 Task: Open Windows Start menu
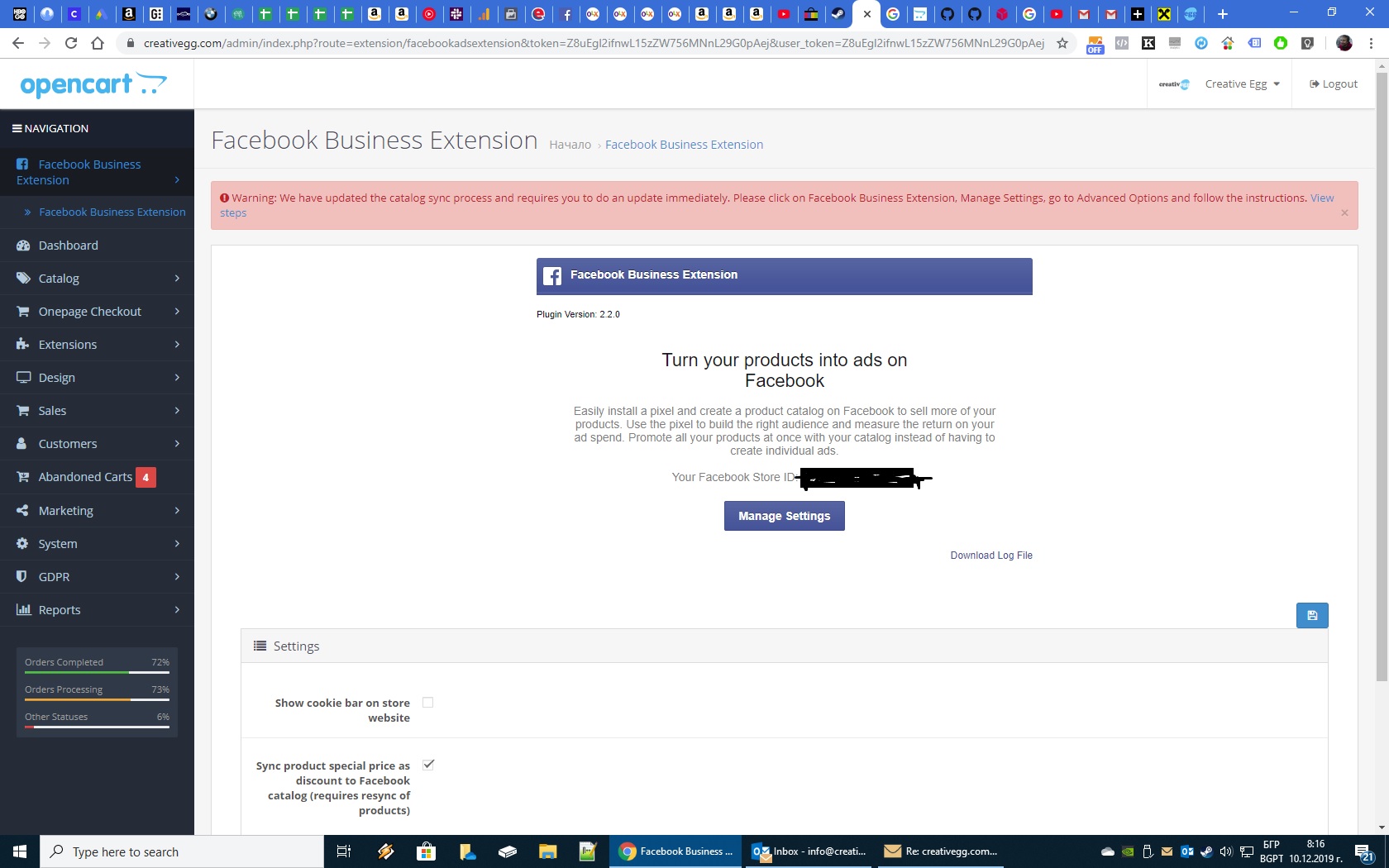tap(20, 851)
